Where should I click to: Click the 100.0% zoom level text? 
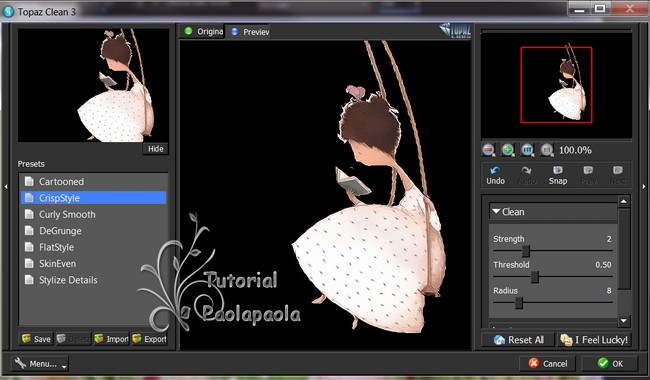(x=575, y=150)
